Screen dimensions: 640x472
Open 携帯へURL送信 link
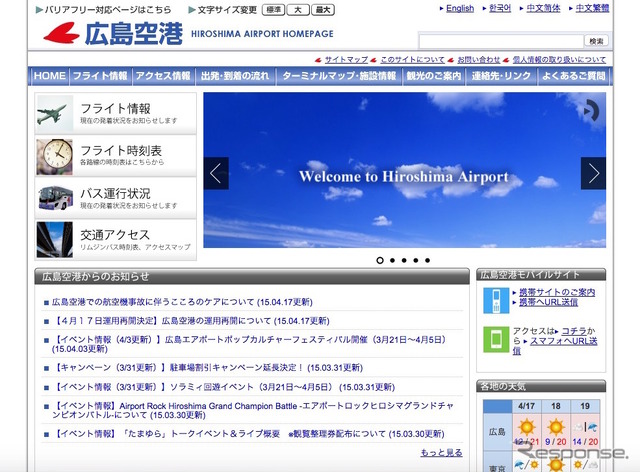548,302
